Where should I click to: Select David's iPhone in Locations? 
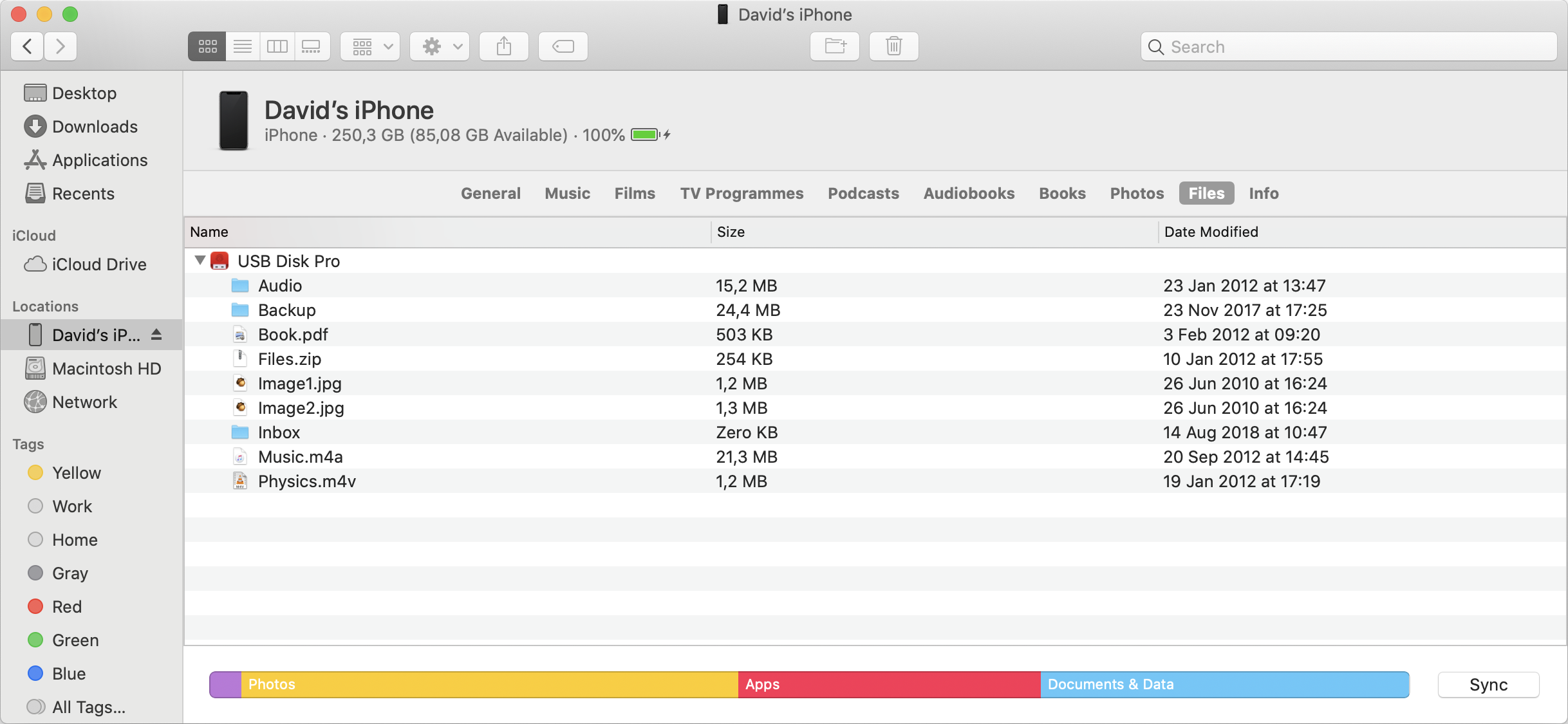point(91,335)
